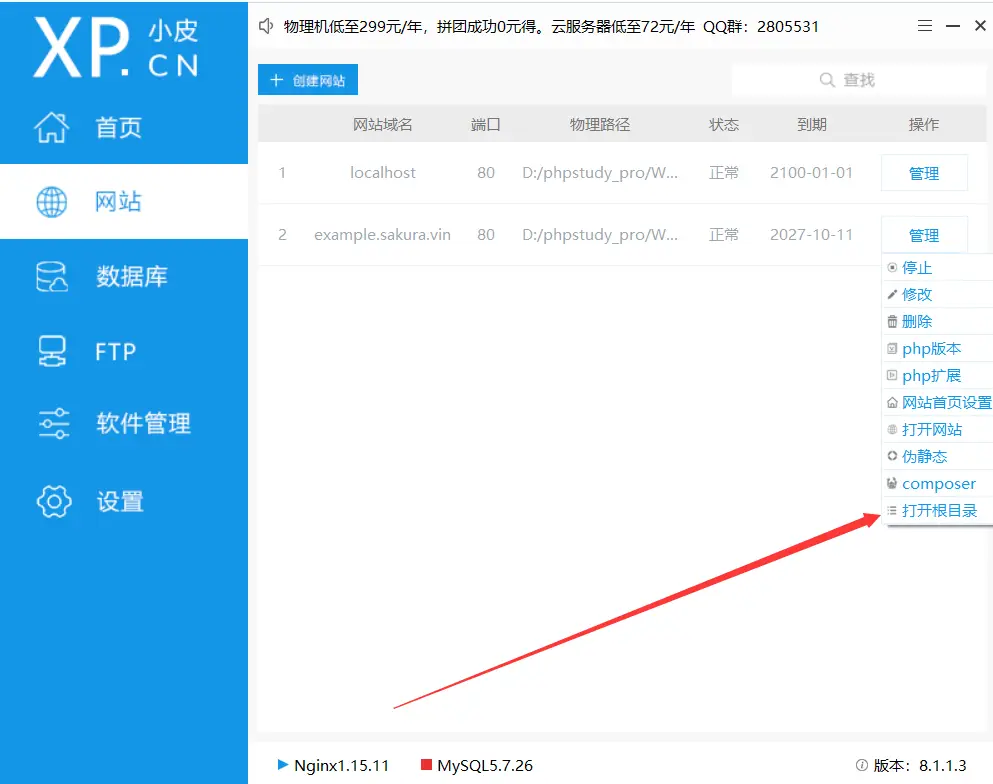Open the 管理 button for localhost
993x784 pixels.
[924, 172]
